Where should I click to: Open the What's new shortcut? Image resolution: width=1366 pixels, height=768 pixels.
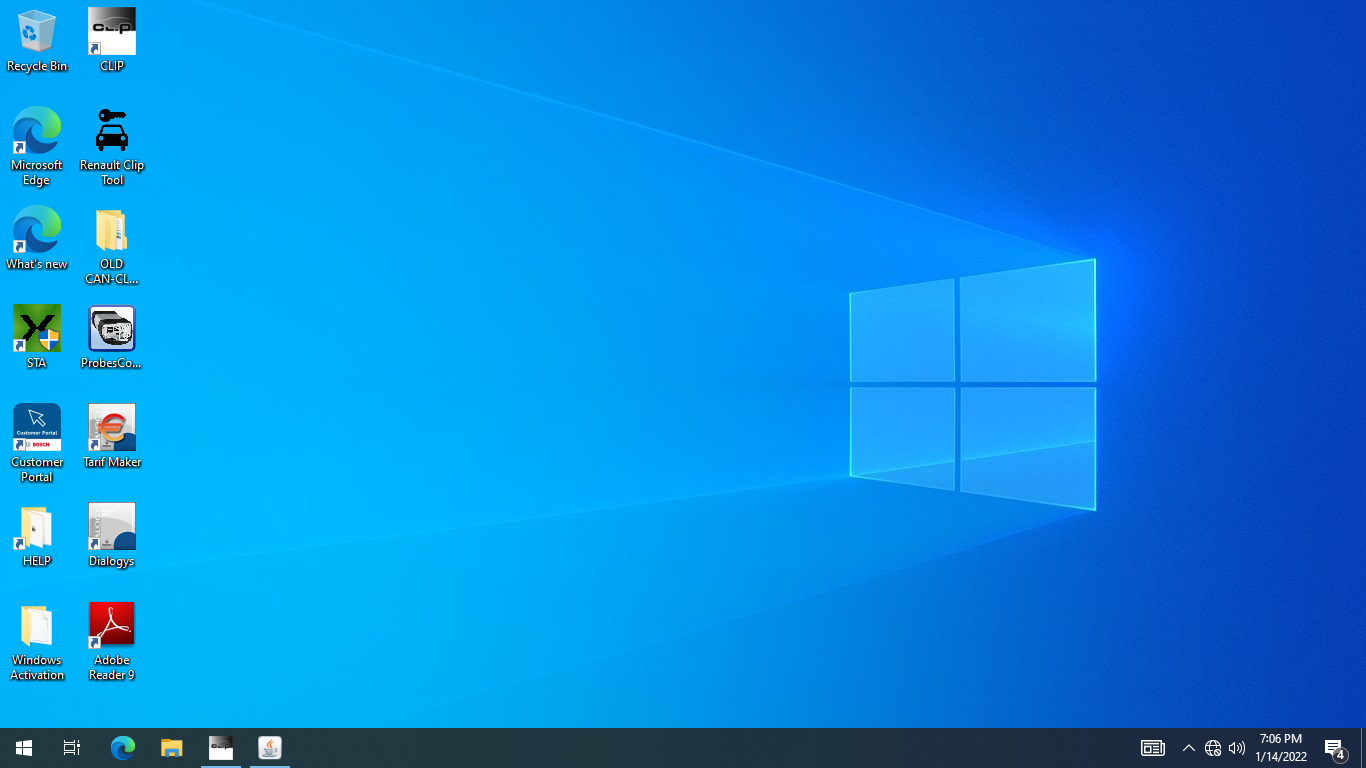click(37, 229)
